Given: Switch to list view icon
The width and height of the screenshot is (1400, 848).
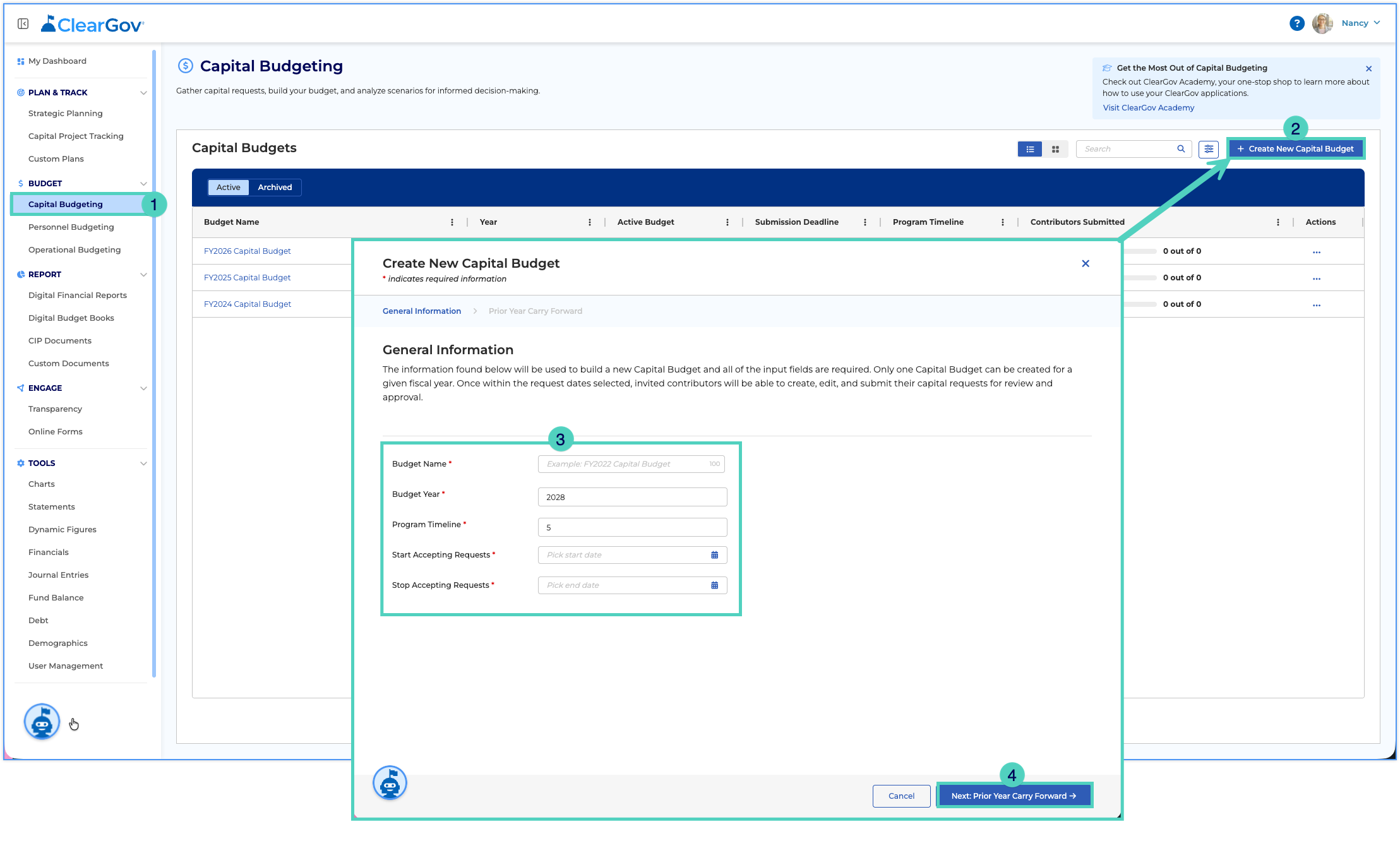Looking at the screenshot, I should pyautogui.click(x=1030, y=149).
